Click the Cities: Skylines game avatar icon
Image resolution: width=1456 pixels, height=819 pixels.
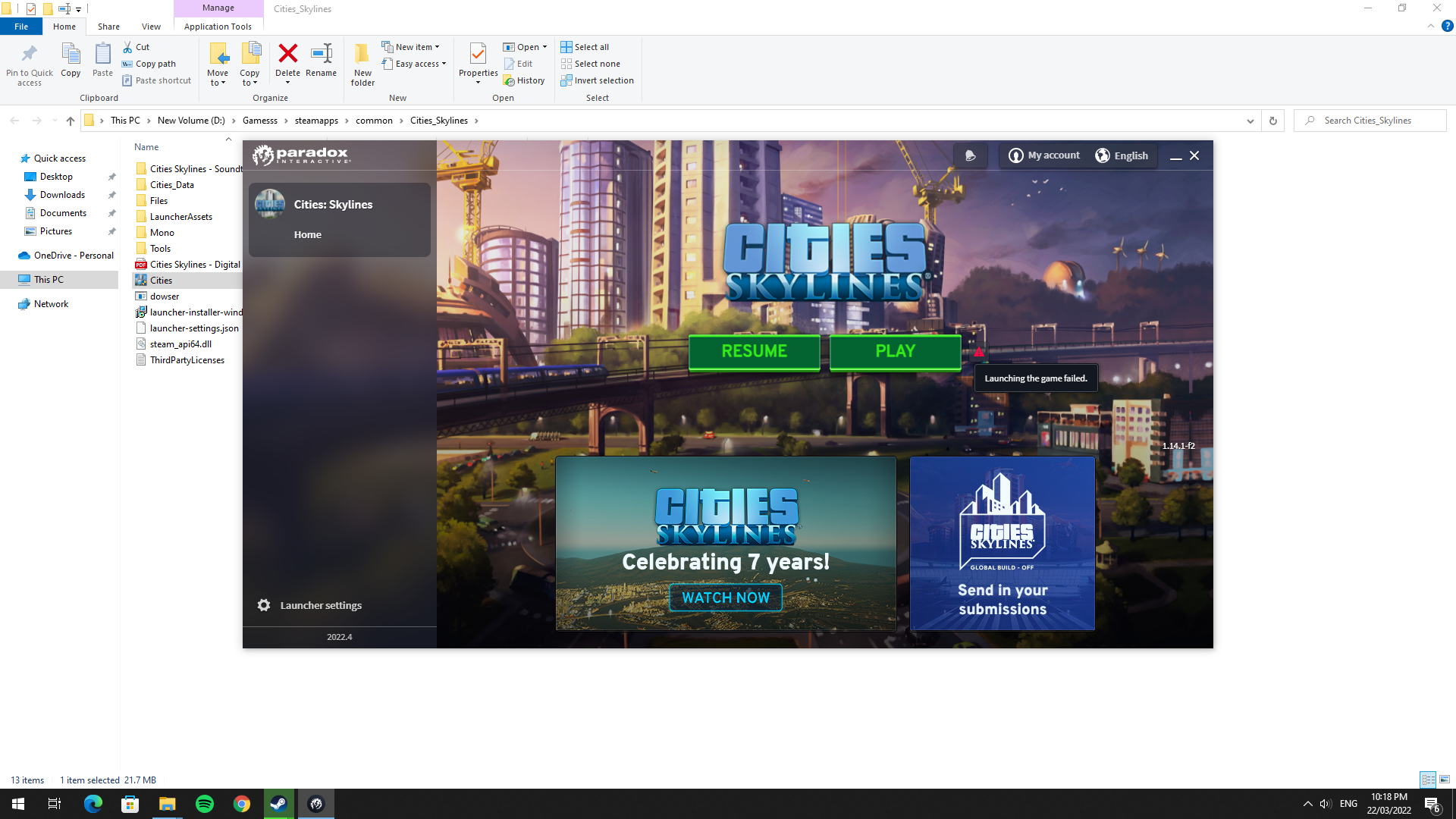click(x=269, y=204)
